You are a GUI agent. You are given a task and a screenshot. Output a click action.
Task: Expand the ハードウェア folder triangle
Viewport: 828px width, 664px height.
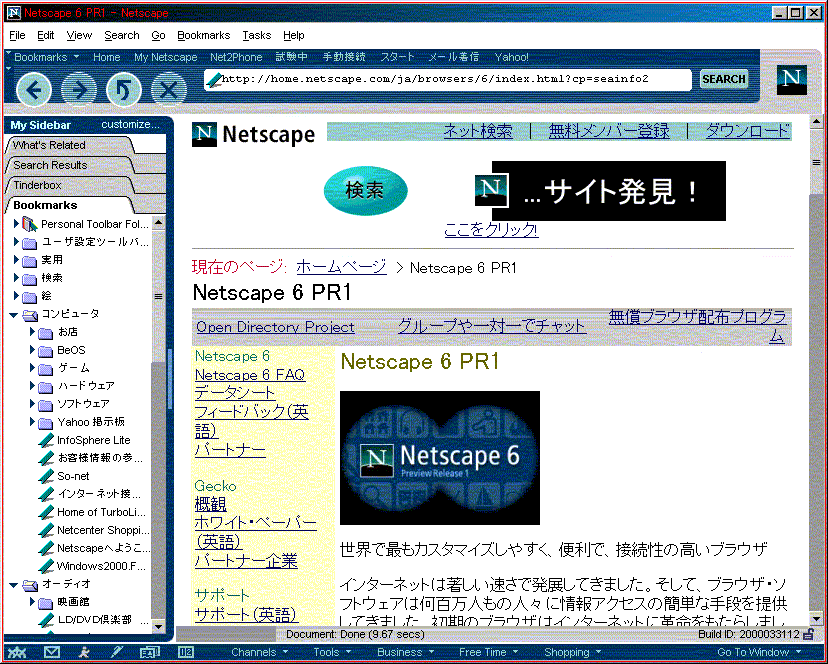tap(32, 386)
